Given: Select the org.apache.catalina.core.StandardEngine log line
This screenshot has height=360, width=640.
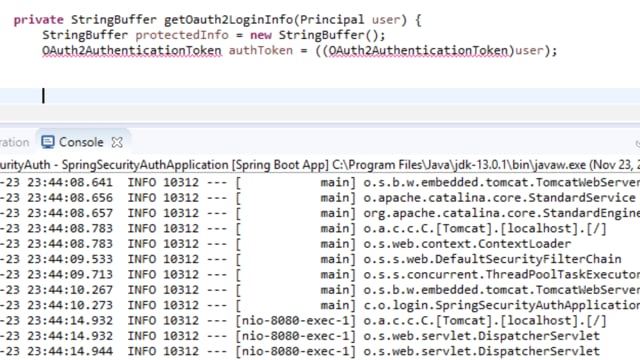Looking at the screenshot, I should click(x=320, y=213).
